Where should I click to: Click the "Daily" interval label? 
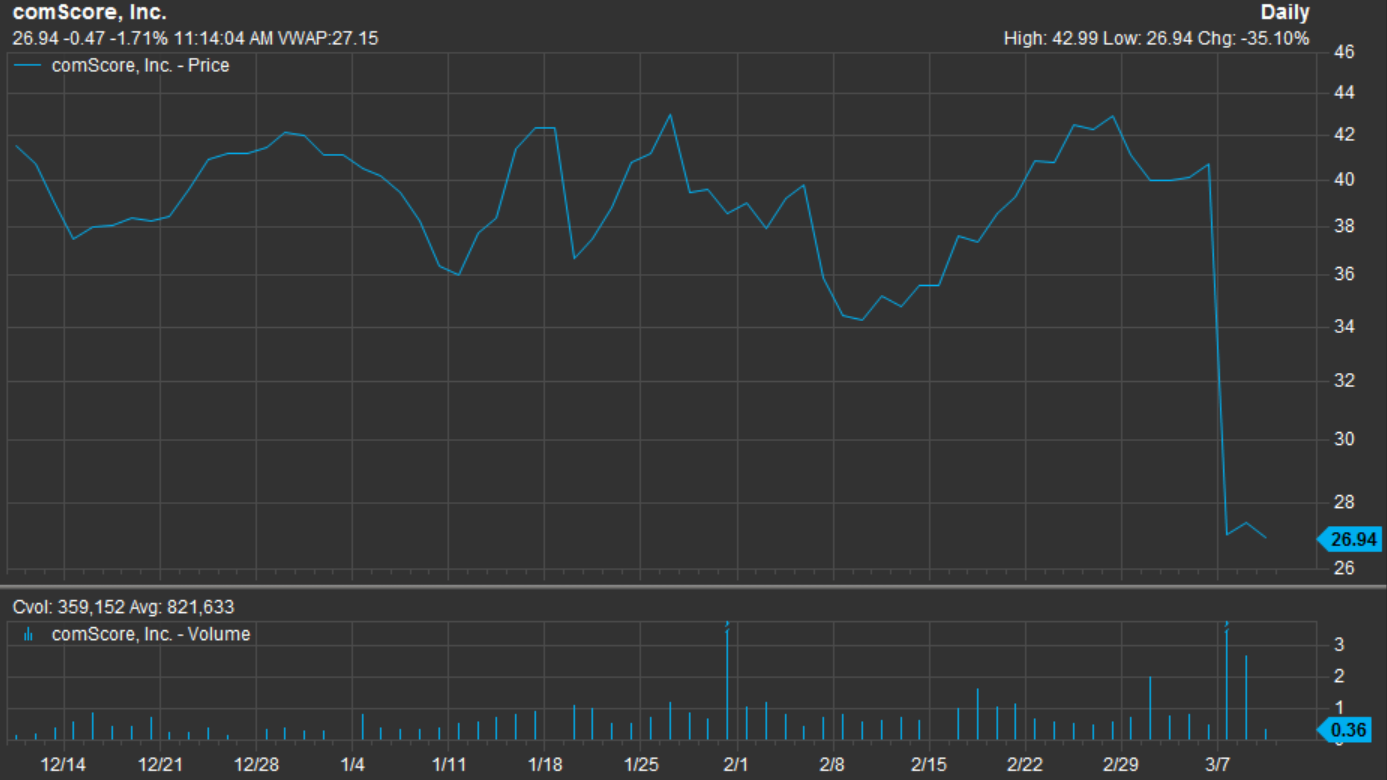pos(1285,14)
